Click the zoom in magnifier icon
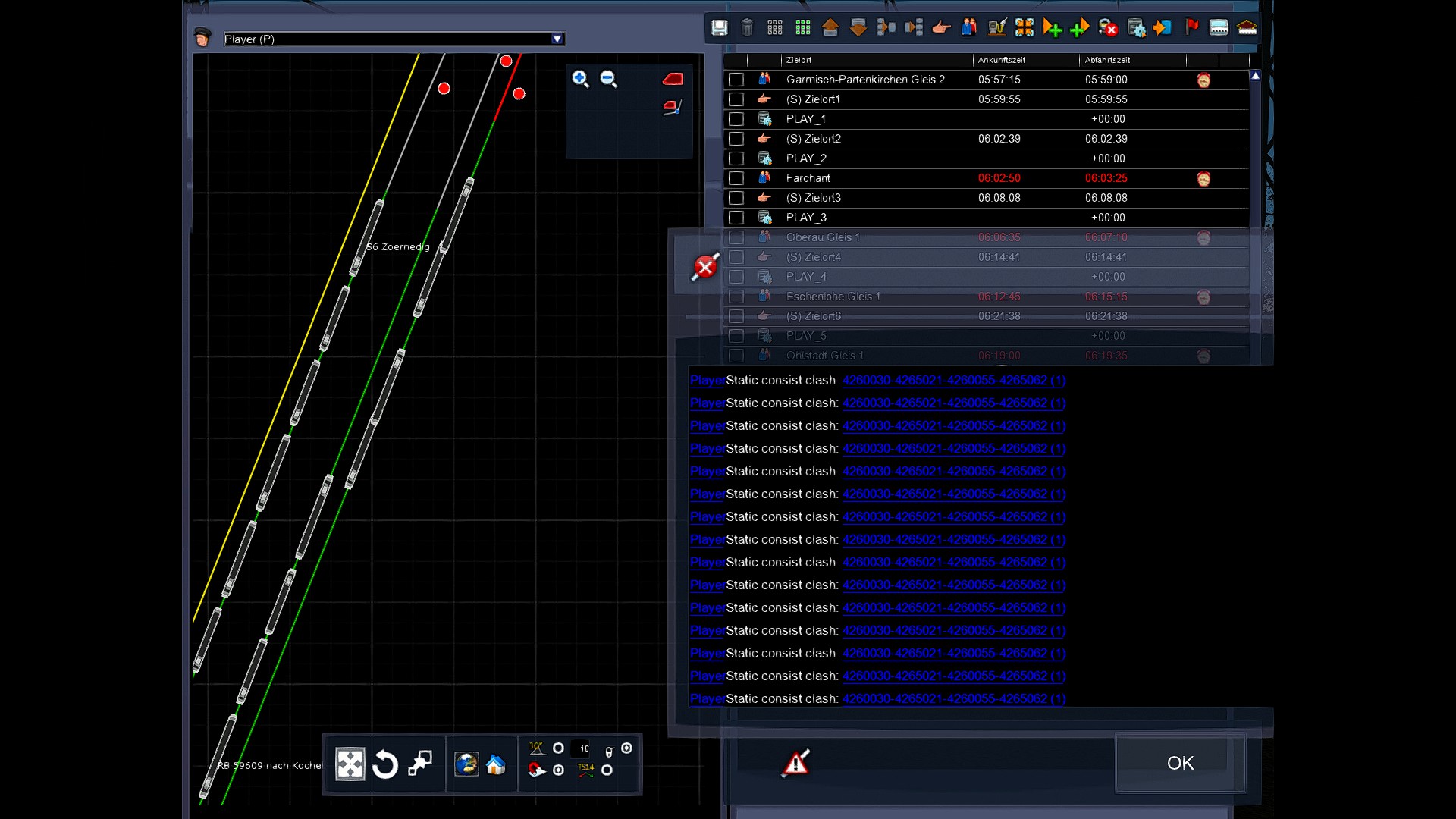 581,79
